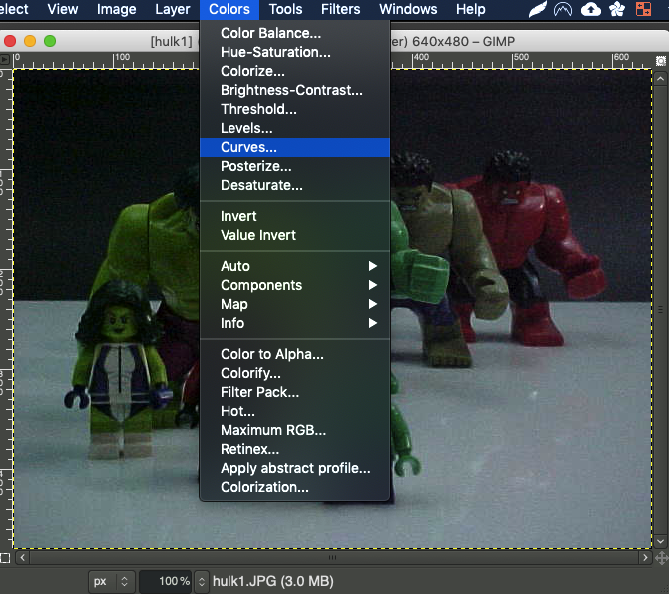Image resolution: width=669 pixels, height=594 pixels.
Task: Click hulk1.JPG (3.0 MB) status text
Action: pos(273,581)
